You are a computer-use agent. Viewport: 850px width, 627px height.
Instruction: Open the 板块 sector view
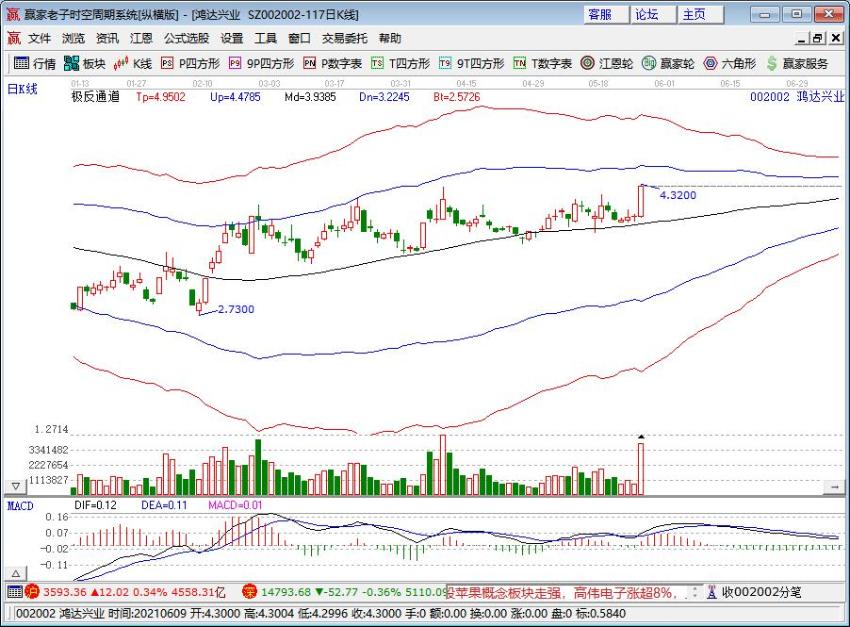click(84, 63)
